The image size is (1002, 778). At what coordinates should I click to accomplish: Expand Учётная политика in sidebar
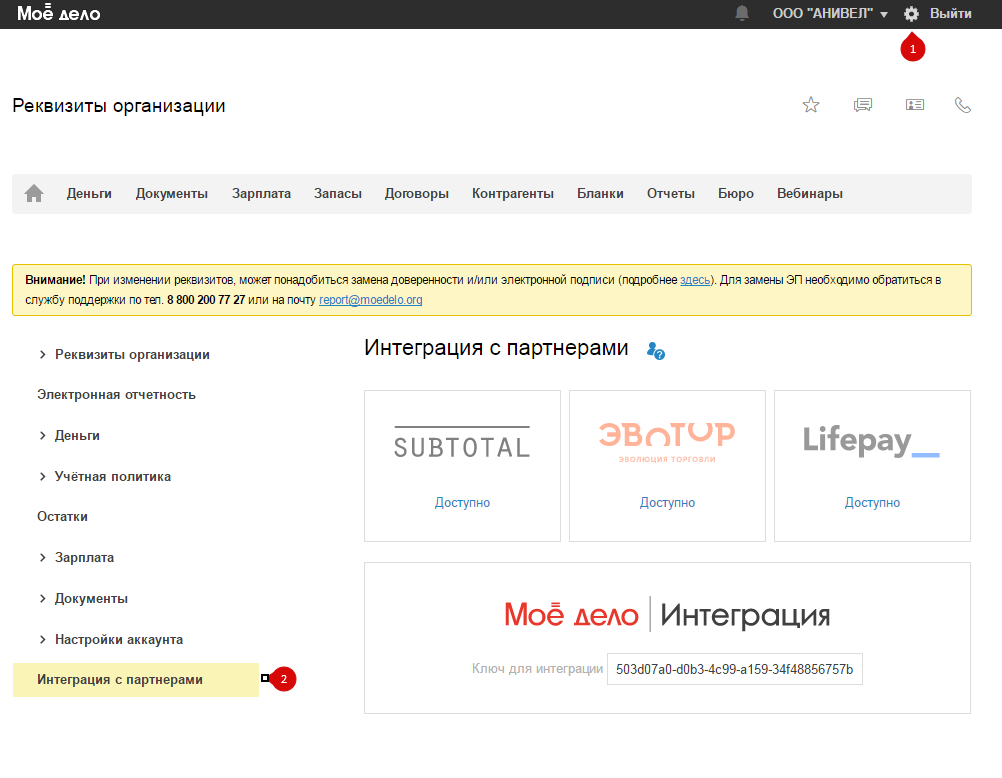(105, 476)
